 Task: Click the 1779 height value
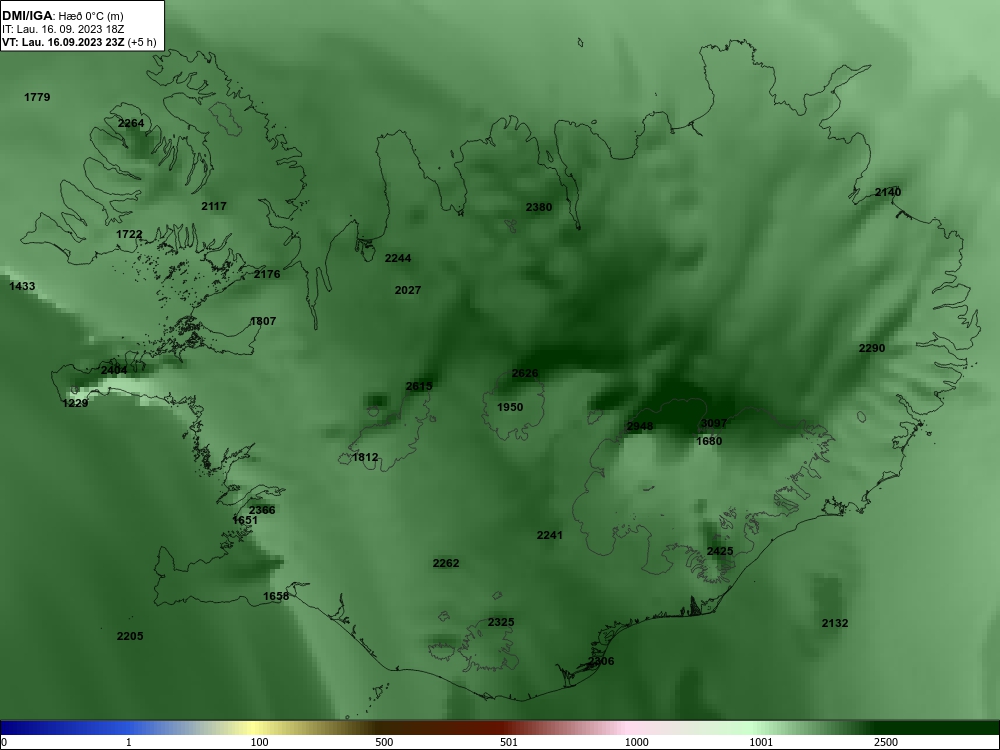click(x=37, y=97)
